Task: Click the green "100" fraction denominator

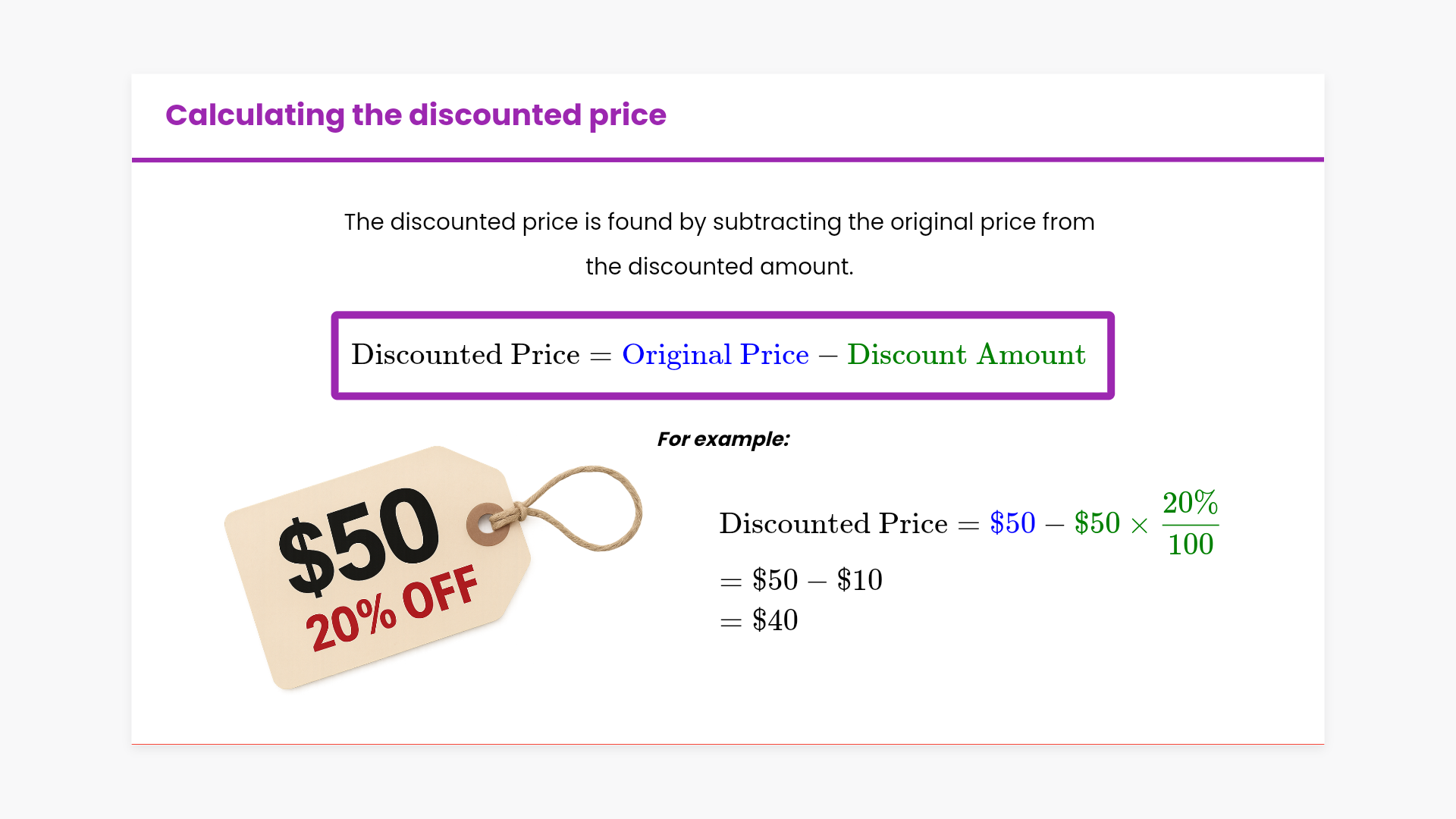Action: pos(1191,544)
